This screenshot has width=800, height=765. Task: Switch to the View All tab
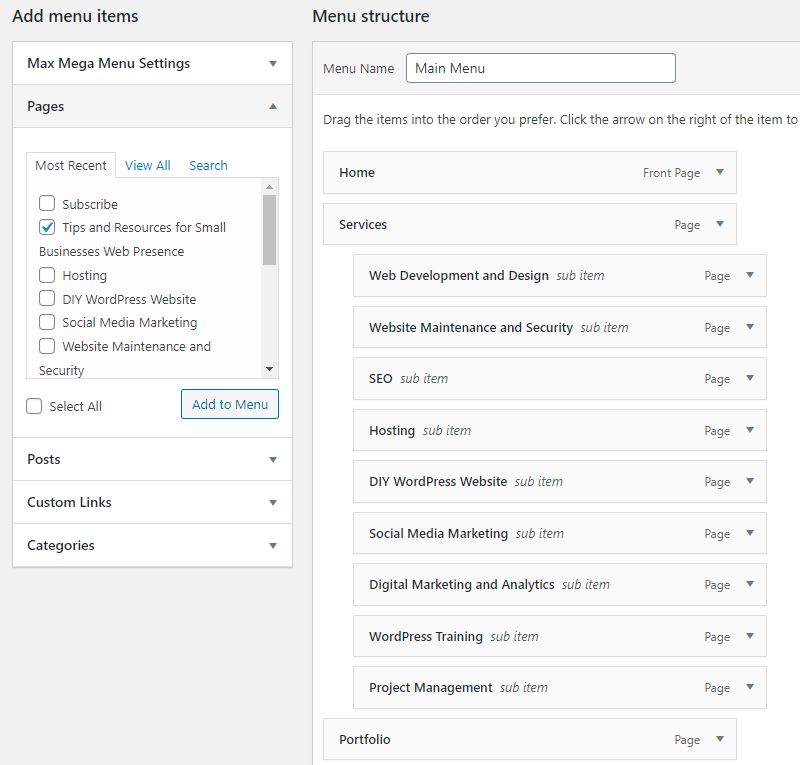coord(147,165)
